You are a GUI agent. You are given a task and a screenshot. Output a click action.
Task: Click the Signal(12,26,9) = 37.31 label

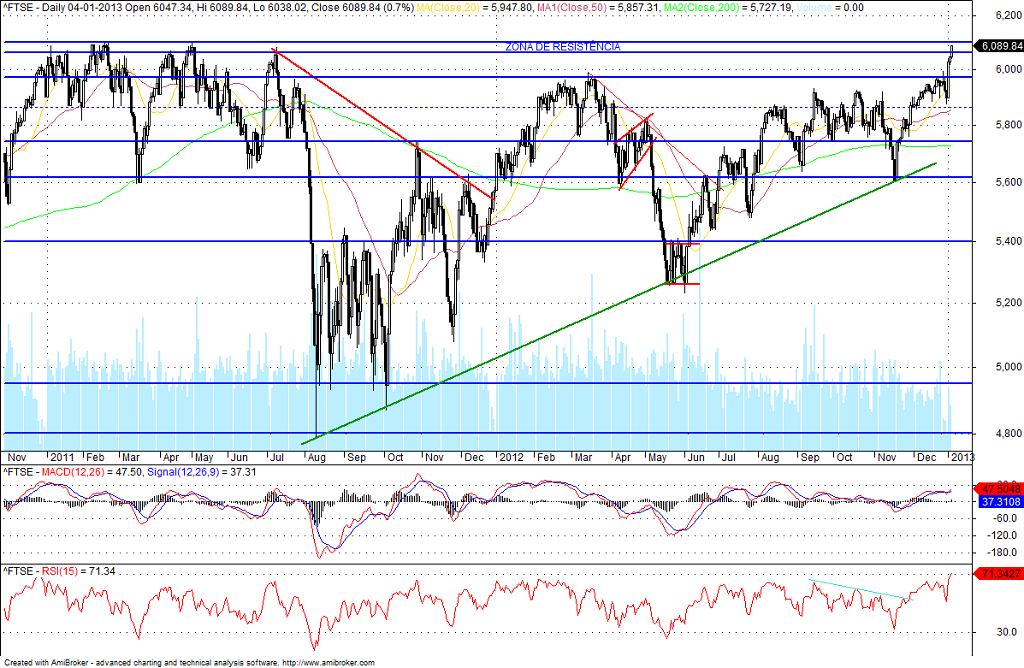point(202,471)
